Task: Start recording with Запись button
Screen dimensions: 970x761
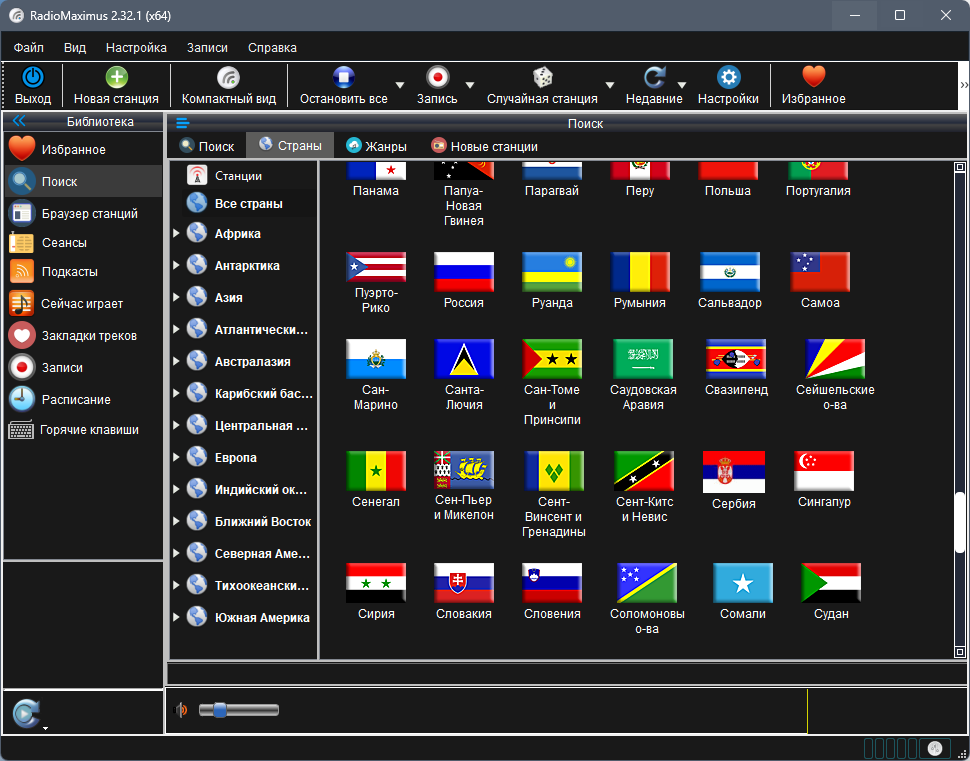Action: pos(437,86)
